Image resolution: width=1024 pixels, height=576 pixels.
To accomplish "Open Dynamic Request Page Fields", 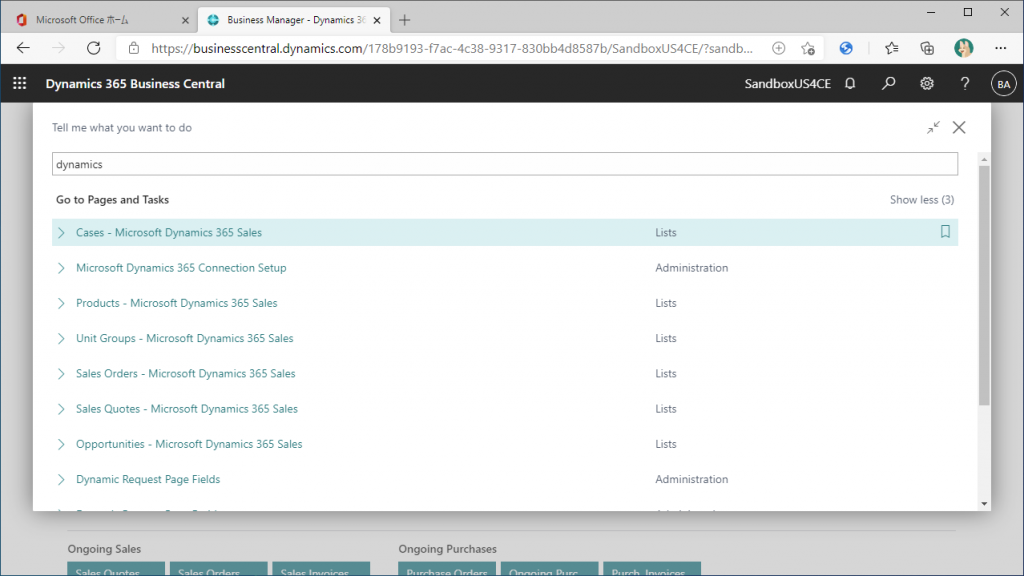I will (148, 479).
